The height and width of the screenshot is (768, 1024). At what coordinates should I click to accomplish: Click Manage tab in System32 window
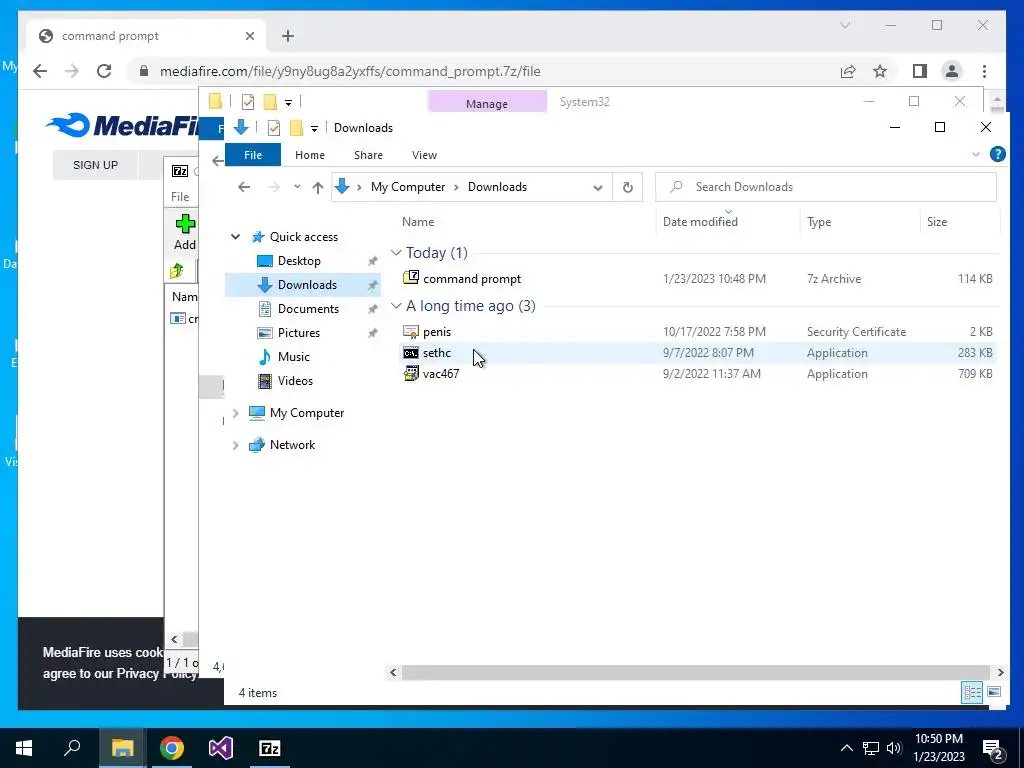(487, 103)
